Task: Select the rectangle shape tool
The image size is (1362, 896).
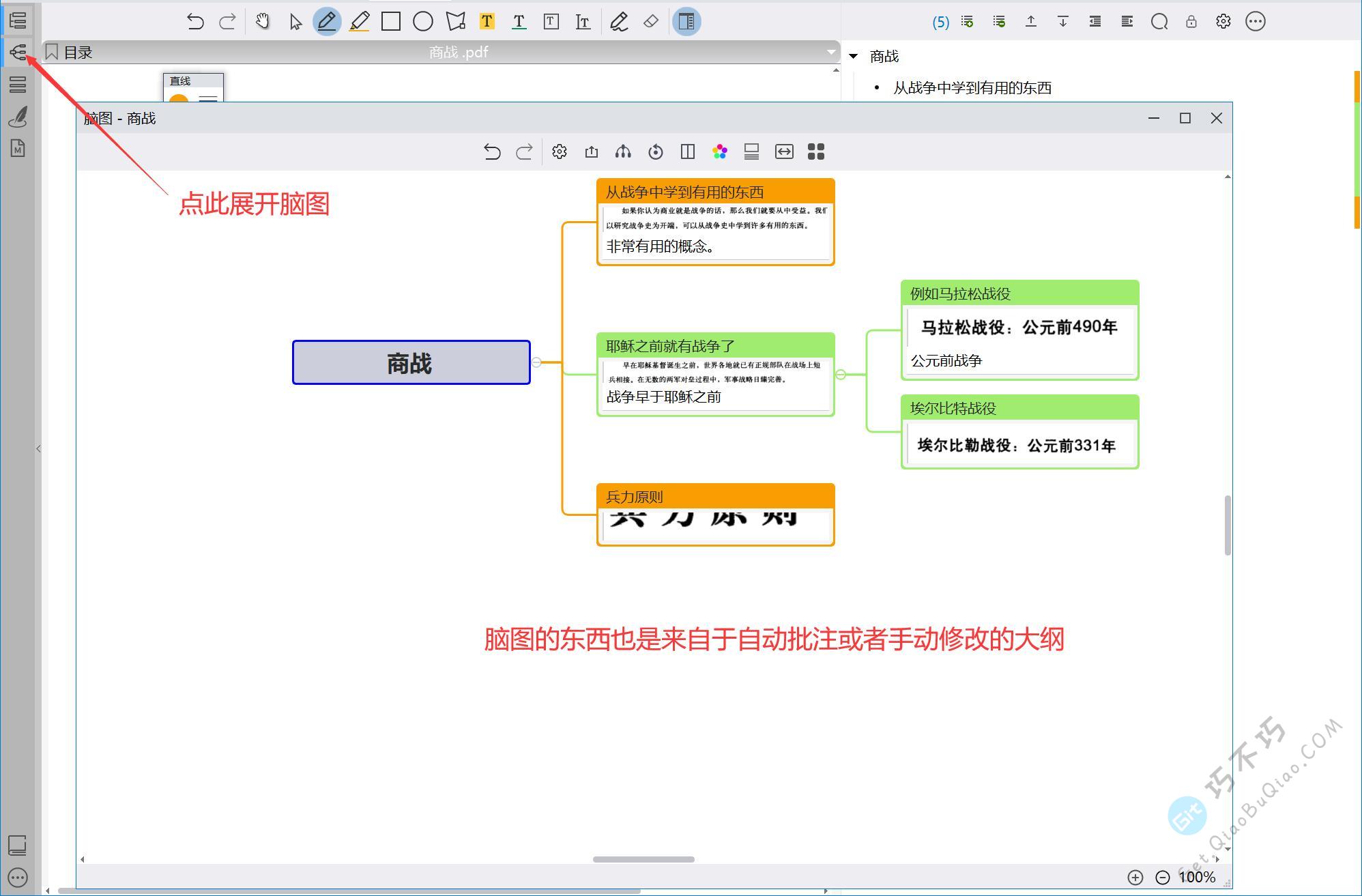Action: [391, 22]
